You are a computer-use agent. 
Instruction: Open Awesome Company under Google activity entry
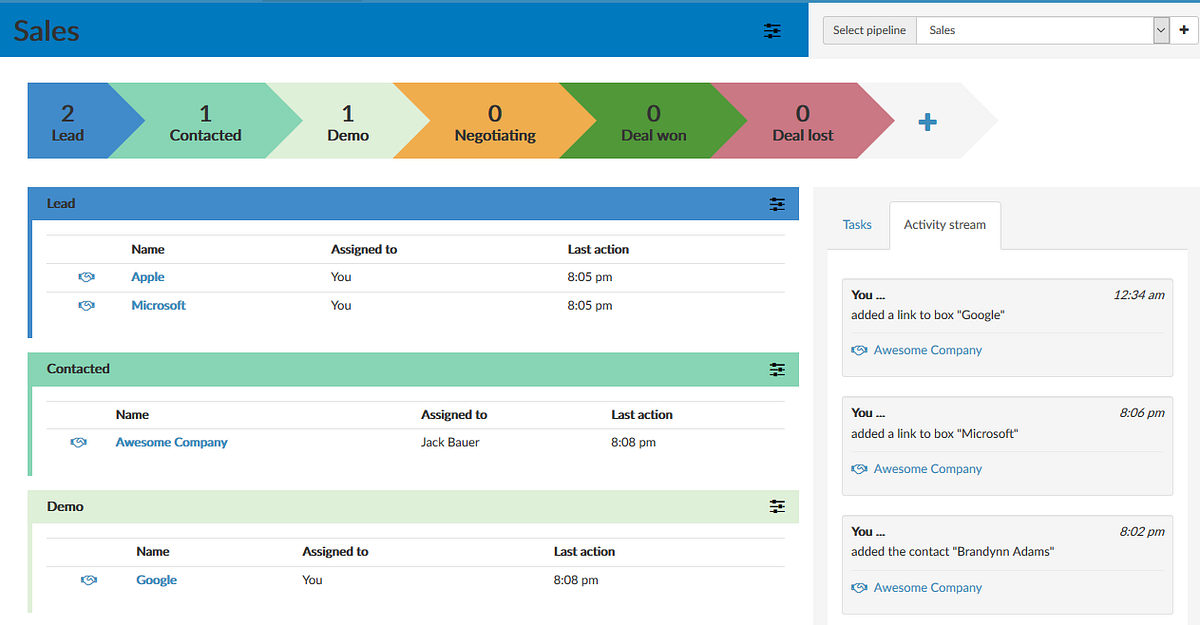[x=927, y=350]
